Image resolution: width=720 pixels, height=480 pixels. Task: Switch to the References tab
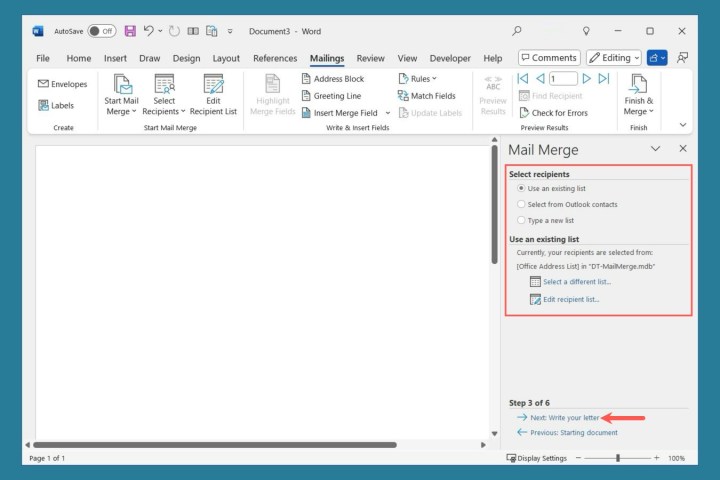(x=275, y=58)
